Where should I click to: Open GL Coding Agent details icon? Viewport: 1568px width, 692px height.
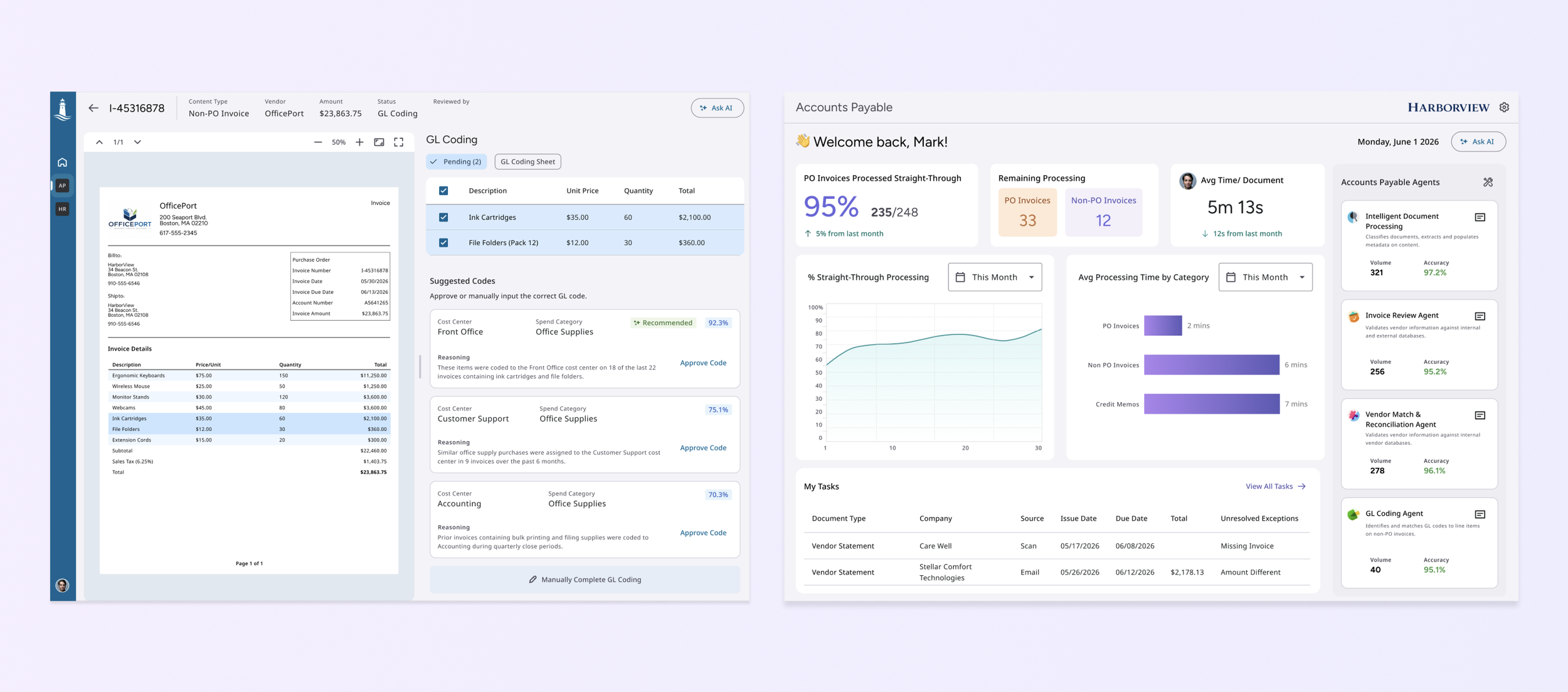[1480, 514]
